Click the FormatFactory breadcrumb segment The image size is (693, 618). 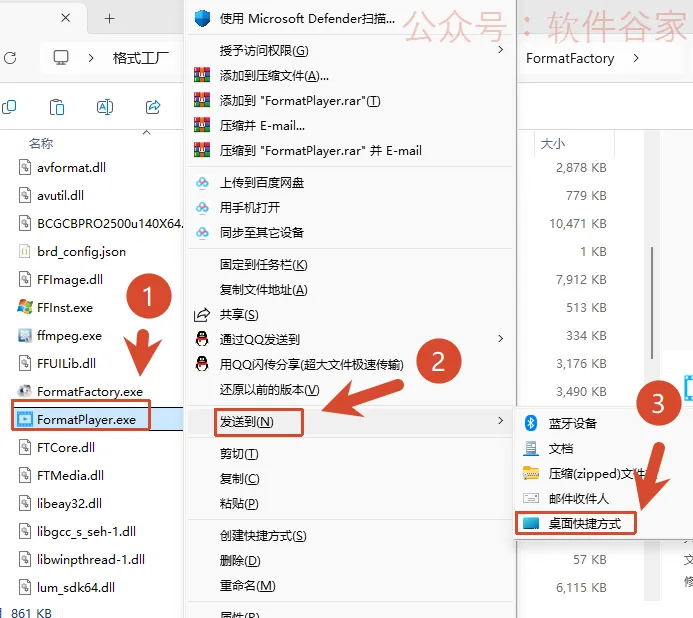pyautogui.click(x=570, y=58)
